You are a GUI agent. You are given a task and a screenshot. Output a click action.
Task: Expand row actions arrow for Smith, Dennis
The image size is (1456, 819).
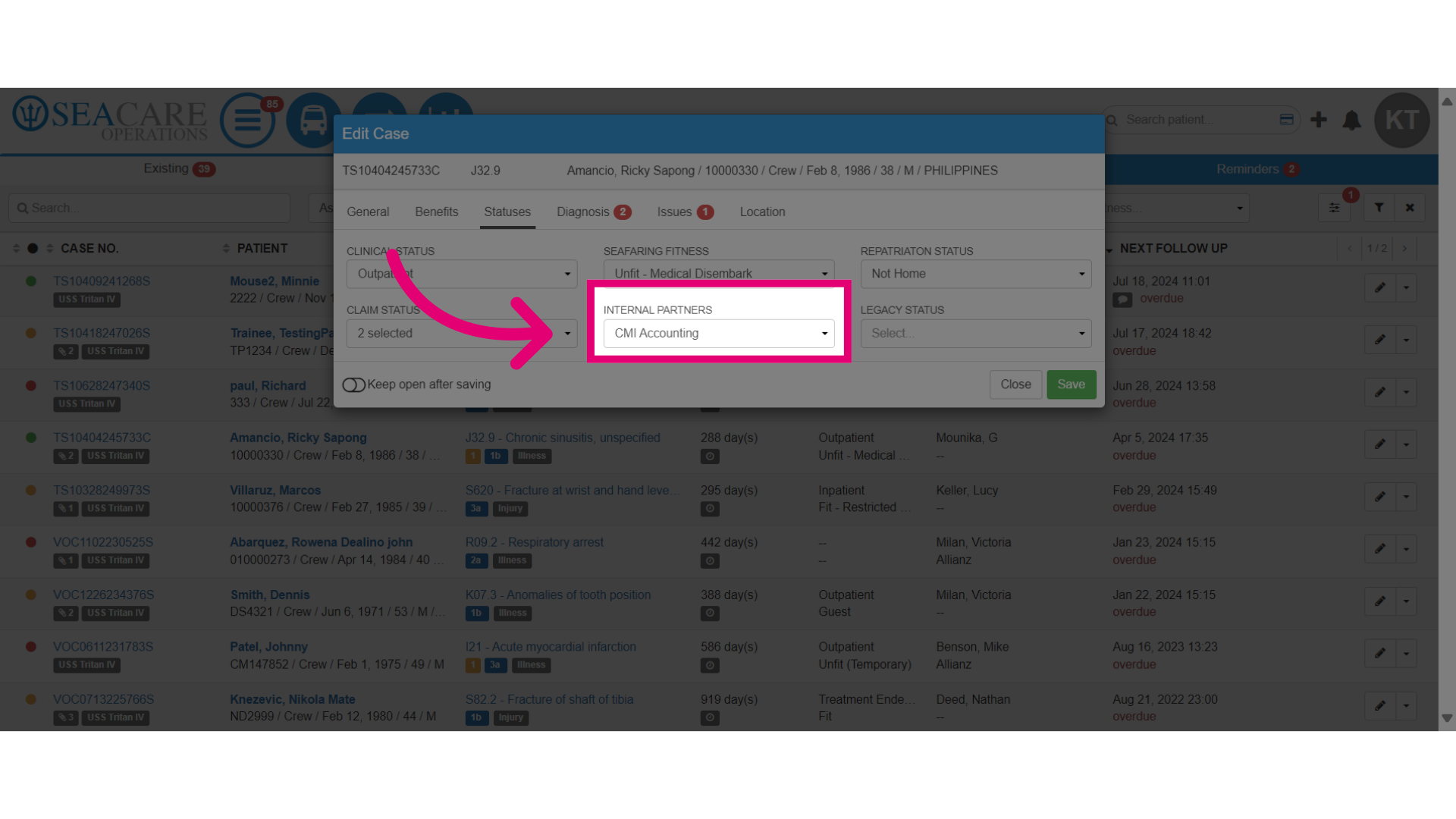(1407, 601)
